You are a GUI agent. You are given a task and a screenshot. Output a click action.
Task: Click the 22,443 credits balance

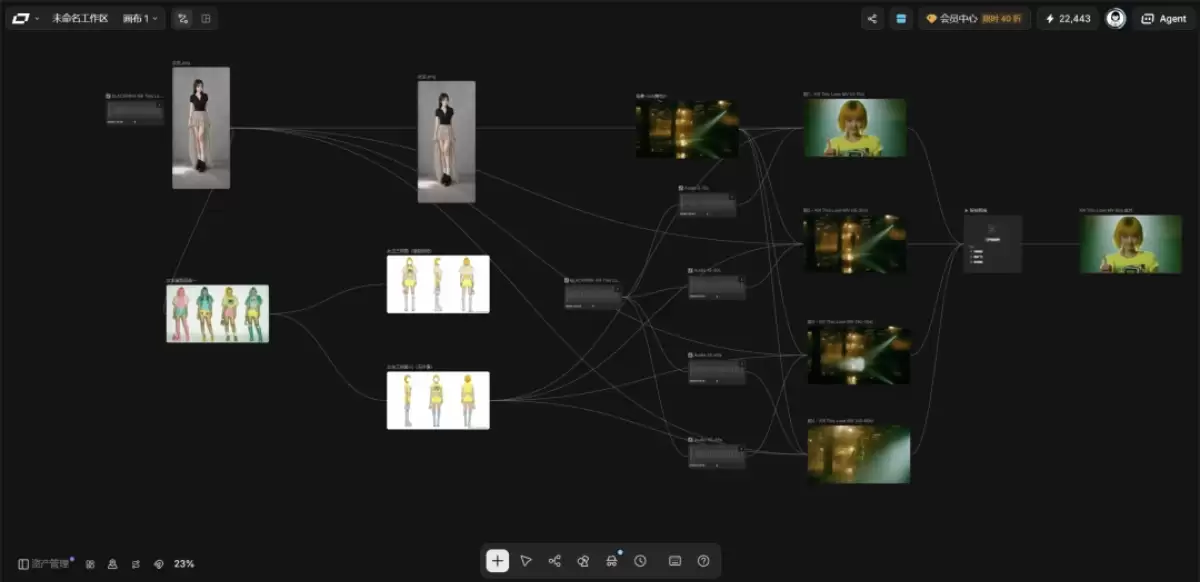(1067, 18)
